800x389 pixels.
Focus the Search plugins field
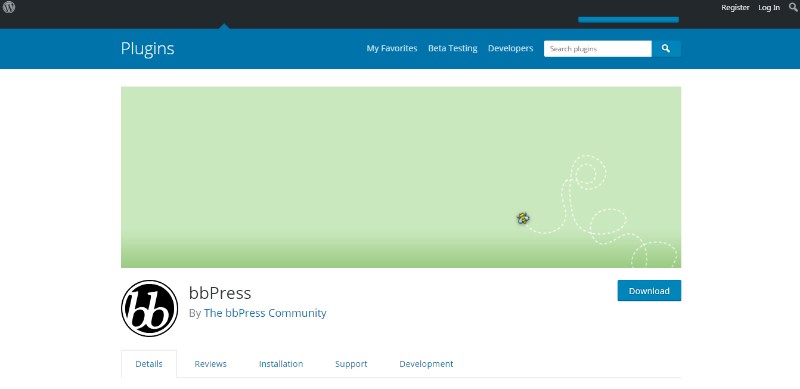tap(597, 48)
